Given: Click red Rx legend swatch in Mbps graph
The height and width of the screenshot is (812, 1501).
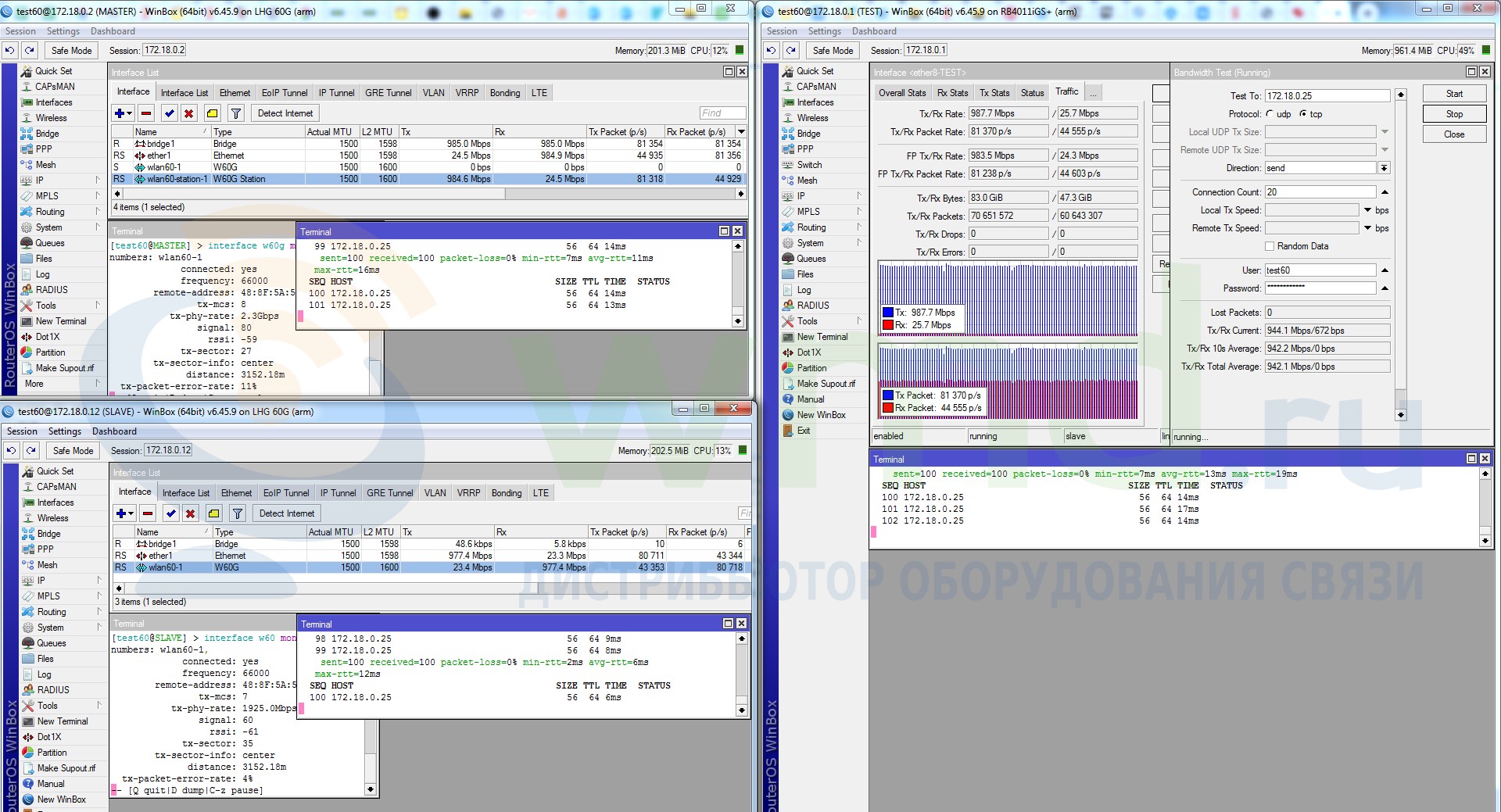Looking at the screenshot, I should click(x=887, y=324).
